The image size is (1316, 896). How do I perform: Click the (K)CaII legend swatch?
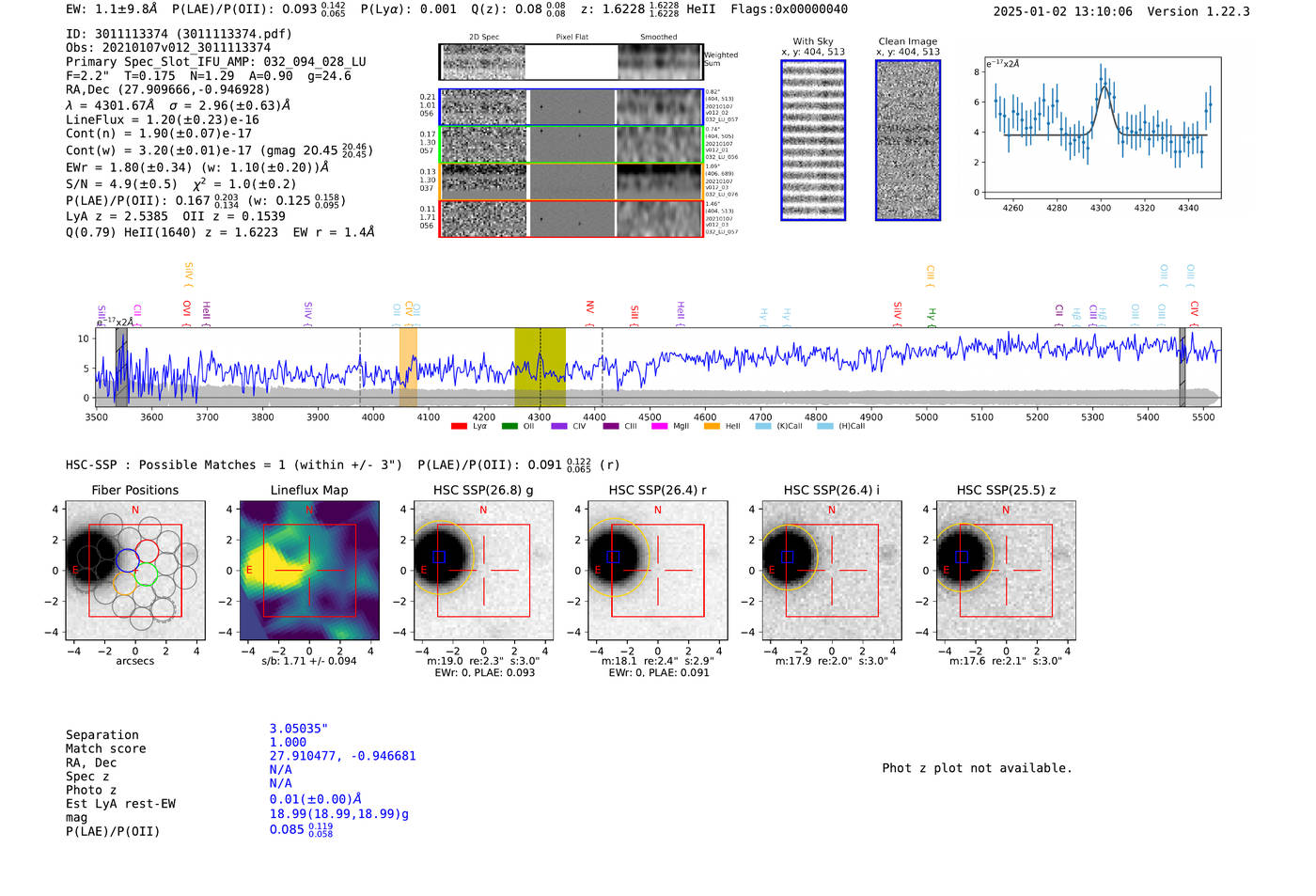pos(763,426)
